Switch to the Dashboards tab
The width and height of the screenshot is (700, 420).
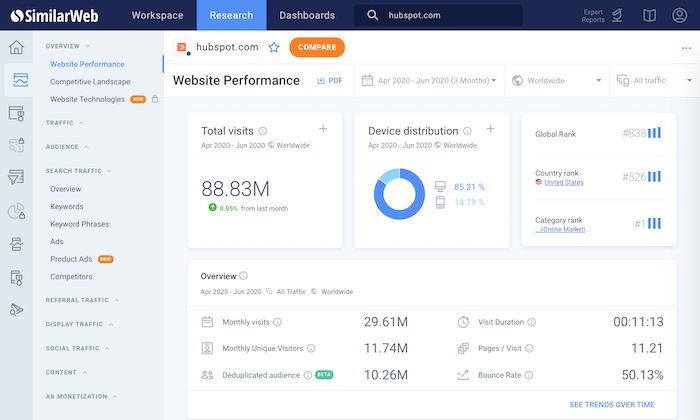tap(307, 15)
